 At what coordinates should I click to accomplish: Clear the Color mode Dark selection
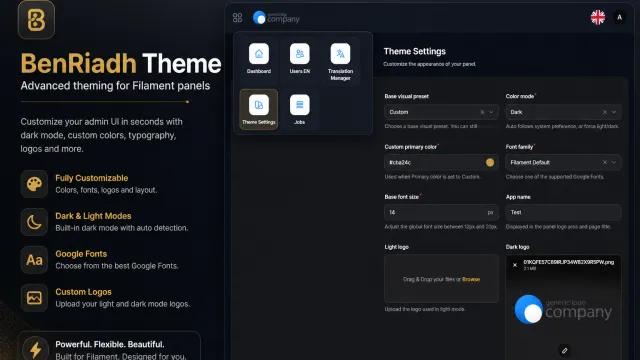pyautogui.click(x=604, y=112)
